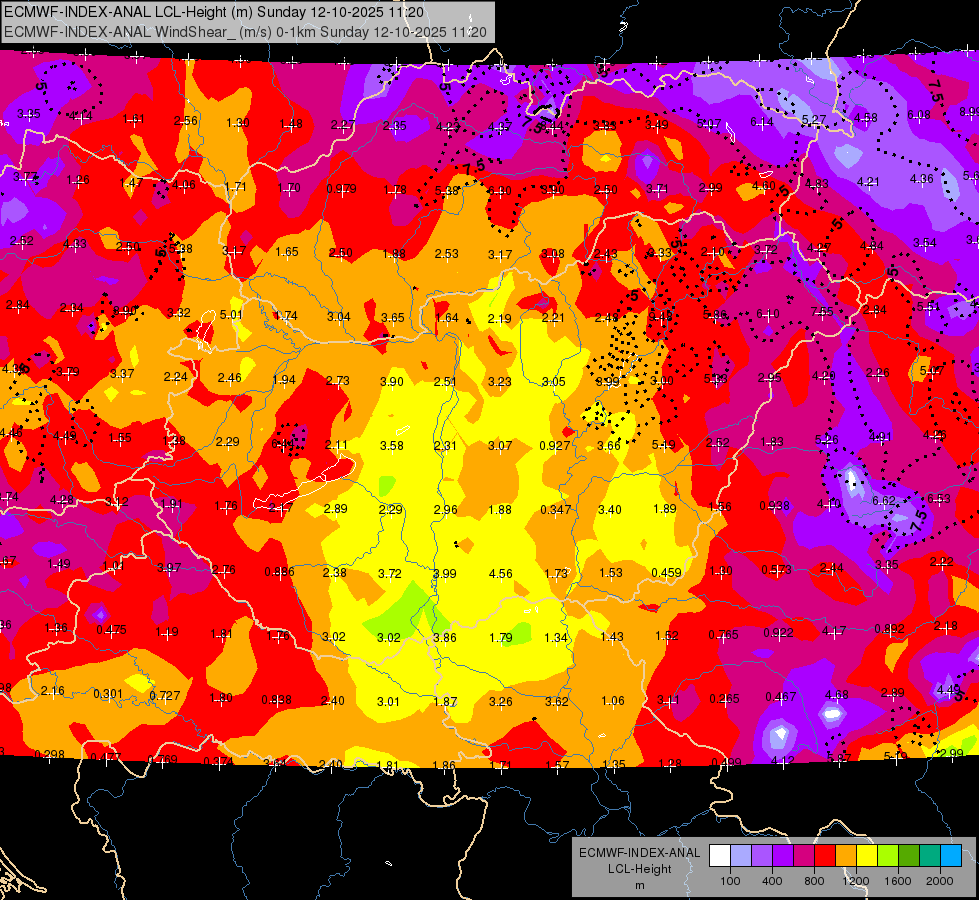The width and height of the screenshot is (979, 900).
Task: Select the value 0.467 on the map
Action: pos(781,696)
